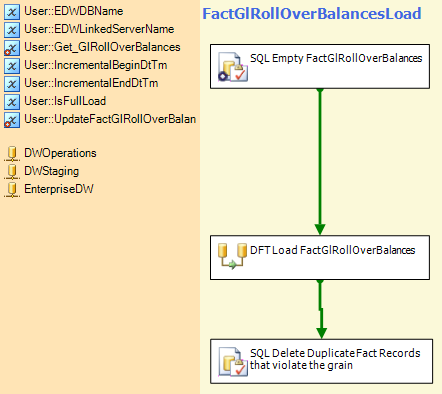Select the User::IncrementalBeginDtTm variable text
Image resolution: width=442 pixels, height=394 pixels.
coord(96,65)
